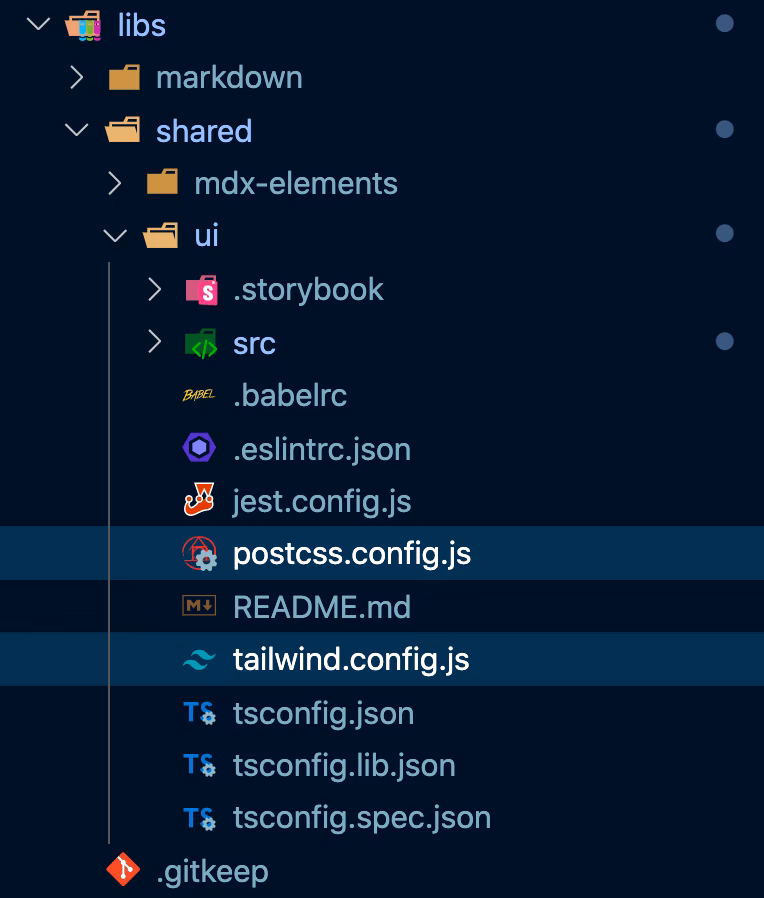Open tsconfig.lib.json in the editor
The image size is (764, 898).
[343, 766]
